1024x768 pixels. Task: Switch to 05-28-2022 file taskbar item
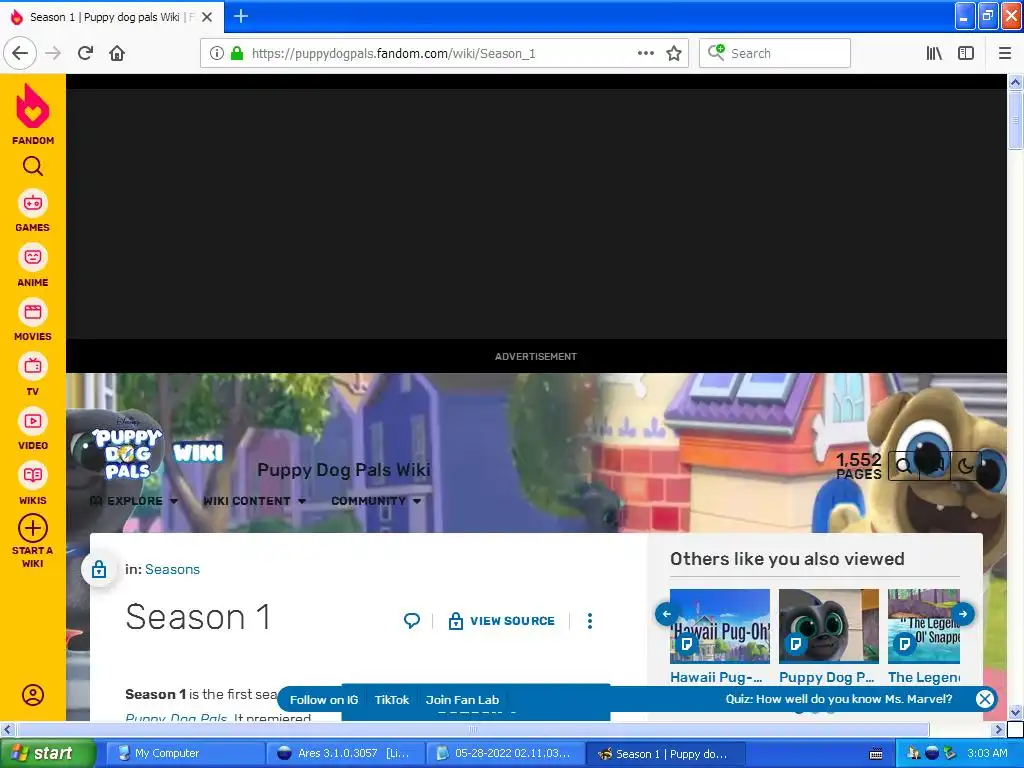505,753
